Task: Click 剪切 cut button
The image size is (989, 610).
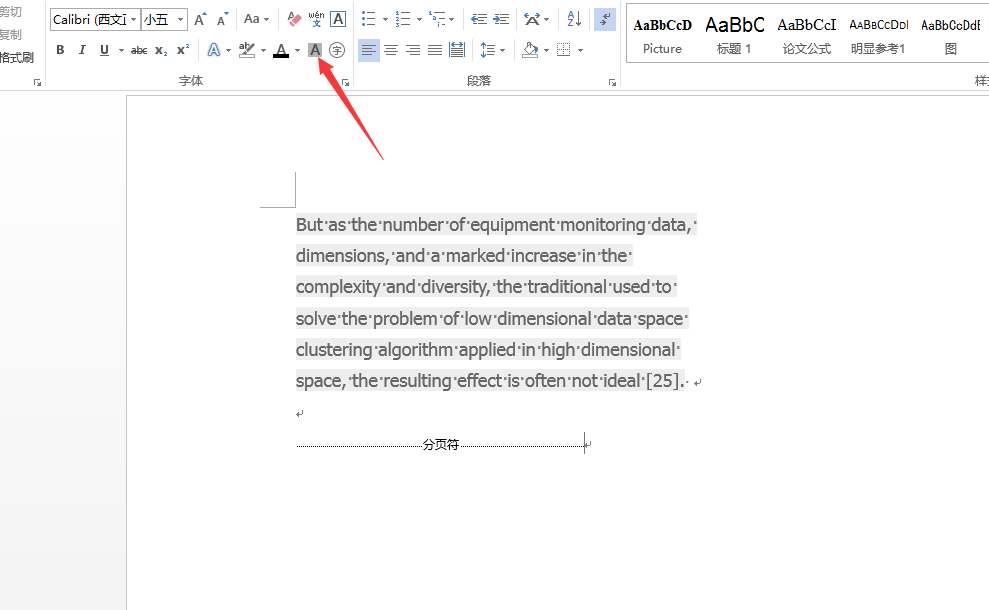Action: (x=11, y=11)
